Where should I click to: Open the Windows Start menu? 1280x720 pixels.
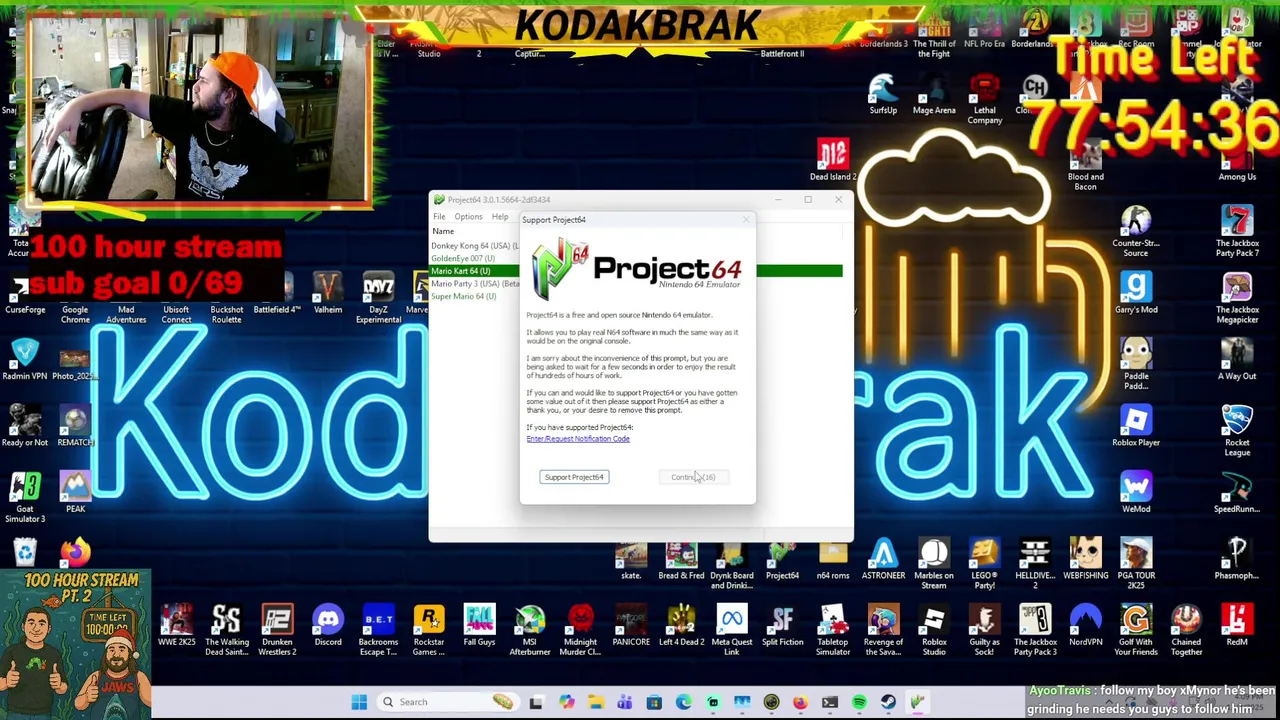[x=359, y=702]
